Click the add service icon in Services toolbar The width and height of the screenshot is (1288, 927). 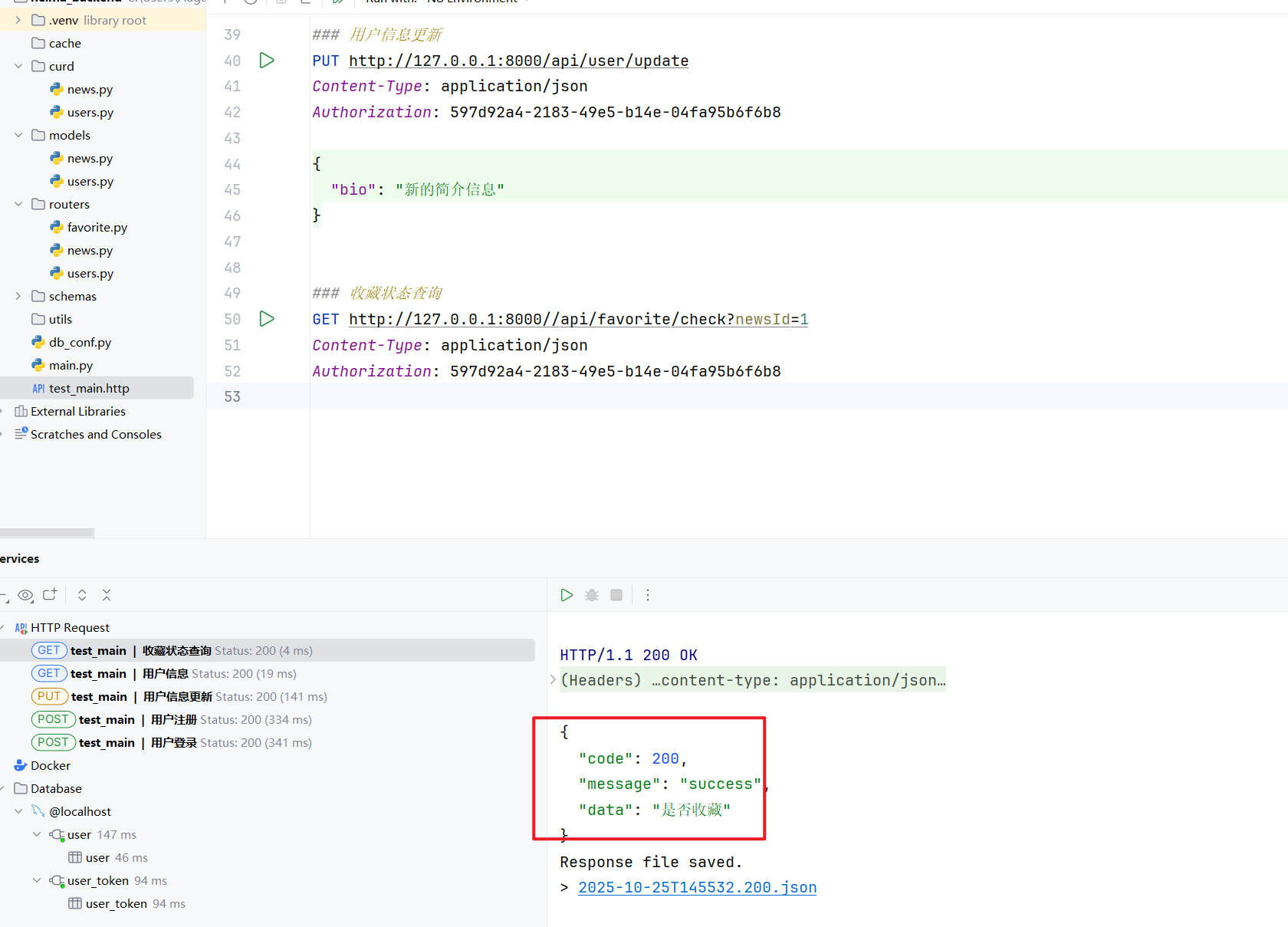(51, 595)
